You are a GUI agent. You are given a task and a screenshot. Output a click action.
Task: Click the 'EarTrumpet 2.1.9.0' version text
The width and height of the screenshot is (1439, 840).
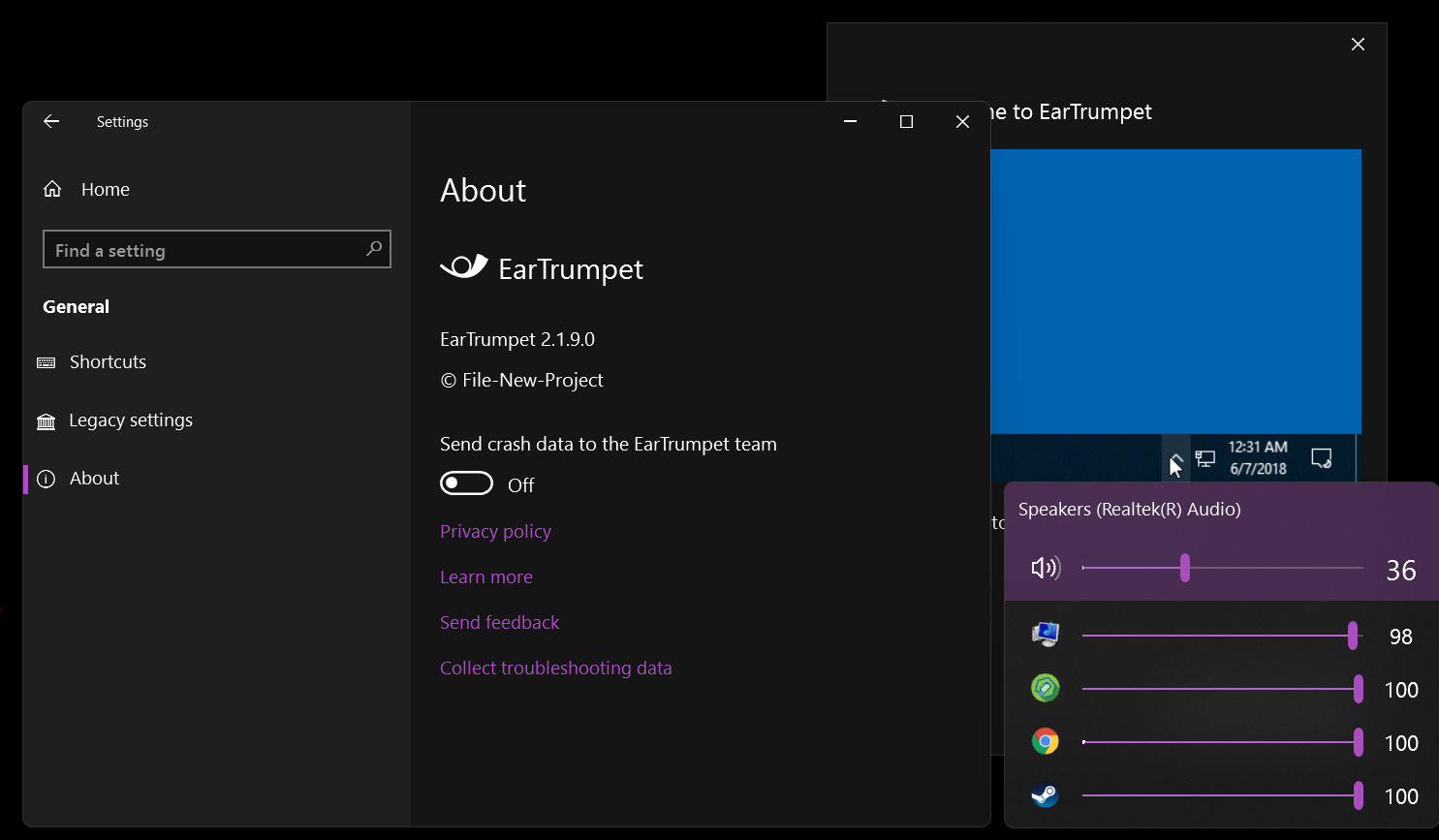point(517,339)
